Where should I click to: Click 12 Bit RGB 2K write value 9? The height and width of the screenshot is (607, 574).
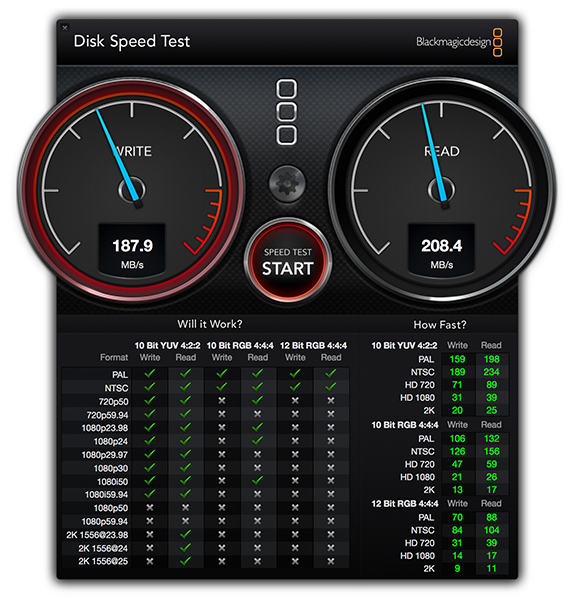click(x=457, y=569)
